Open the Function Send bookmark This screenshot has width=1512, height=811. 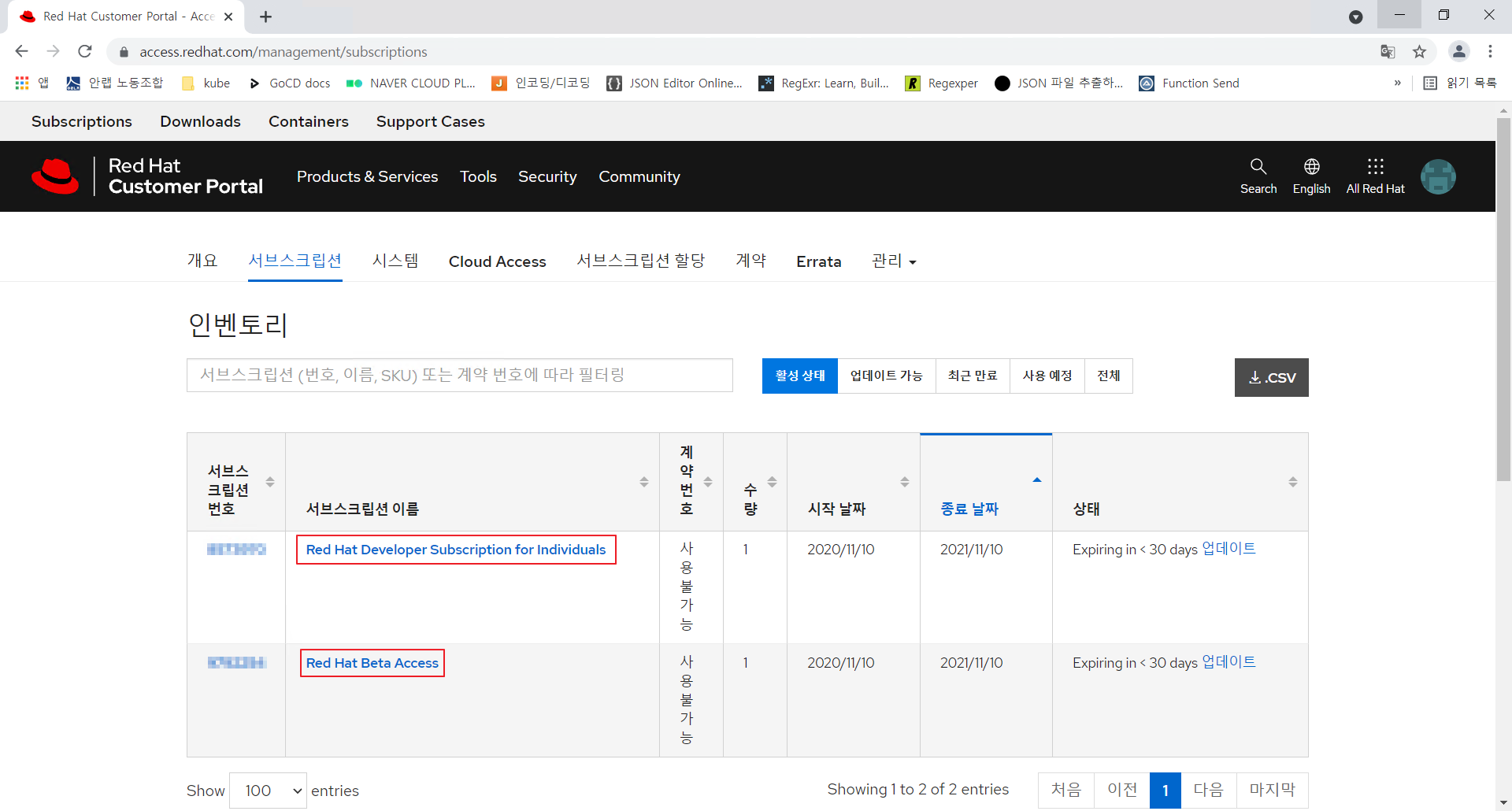1189,83
